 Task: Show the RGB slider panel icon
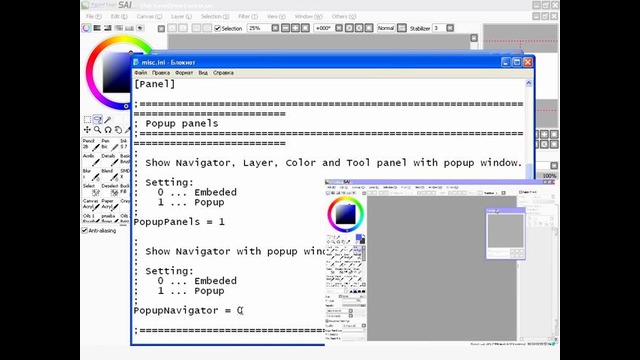[97, 28]
